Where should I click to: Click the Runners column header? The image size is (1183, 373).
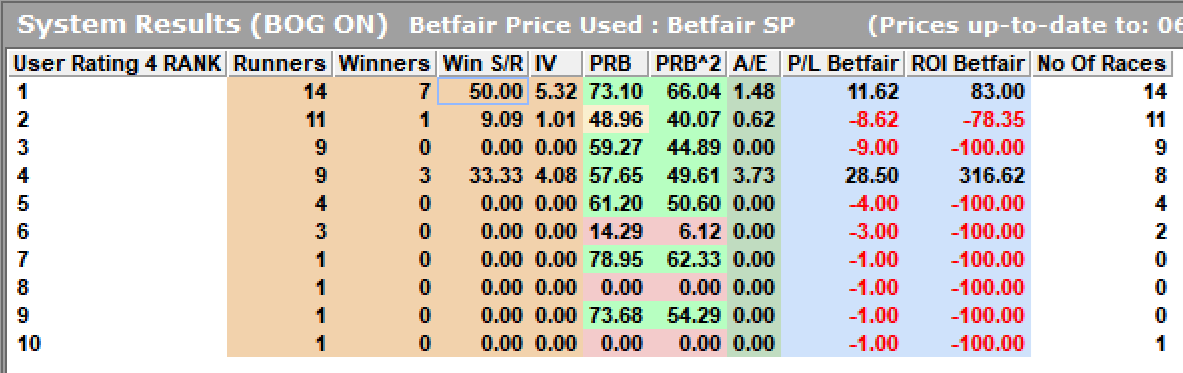(280, 64)
